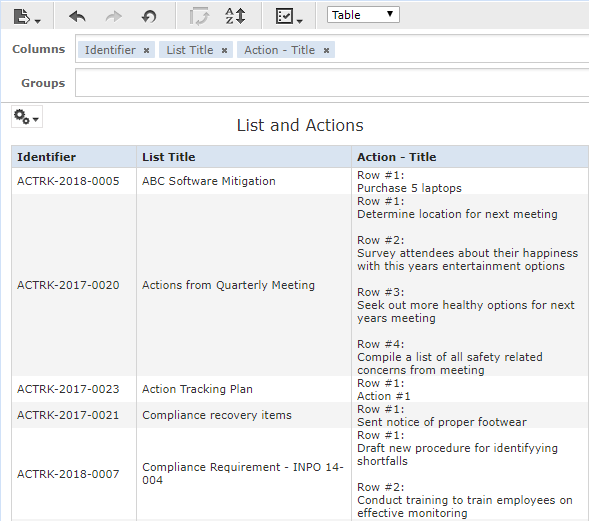
Task: Click the redo arrow icon
Action: click(x=113, y=17)
